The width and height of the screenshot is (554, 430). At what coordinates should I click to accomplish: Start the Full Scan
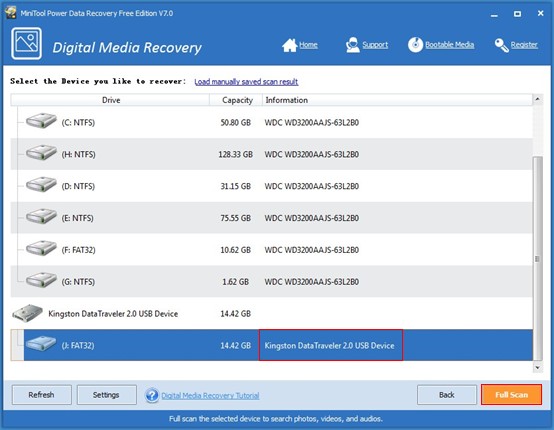point(511,395)
